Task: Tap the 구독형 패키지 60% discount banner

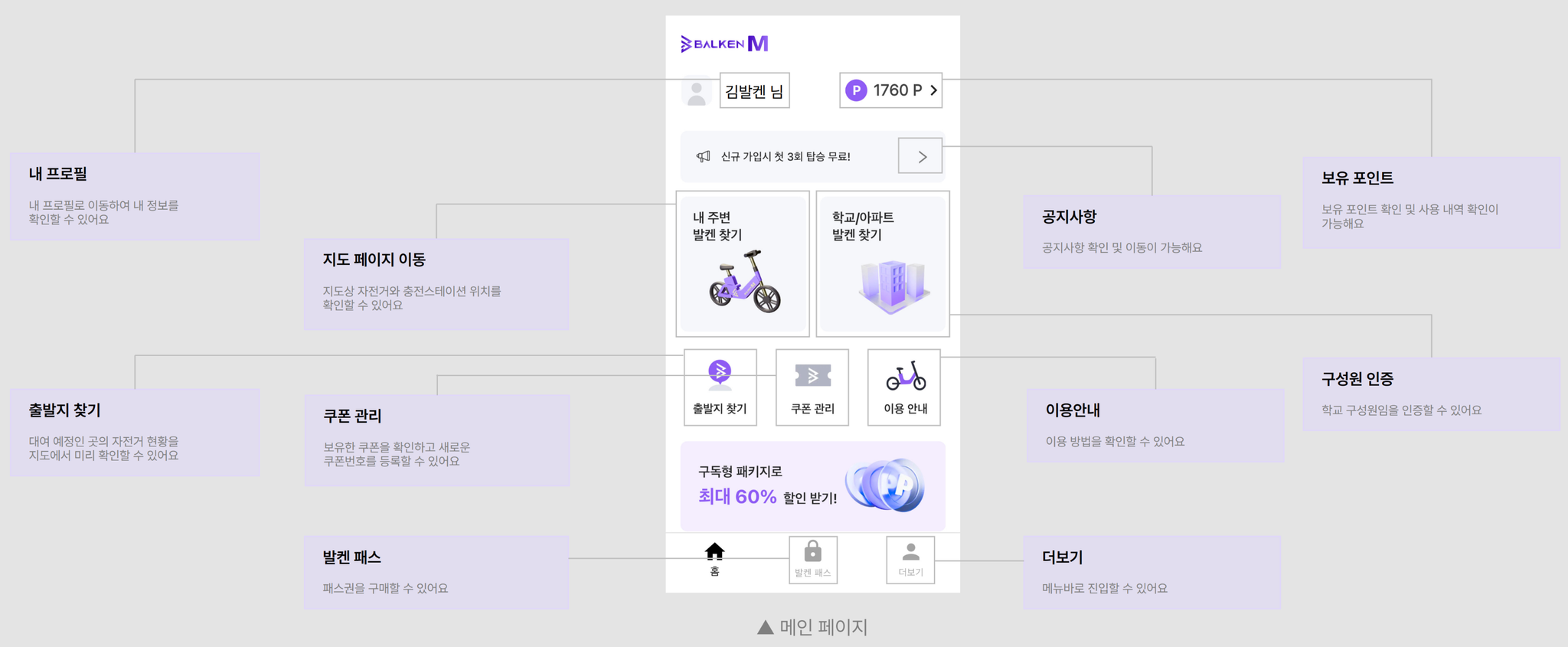Action: click(813, 485)
